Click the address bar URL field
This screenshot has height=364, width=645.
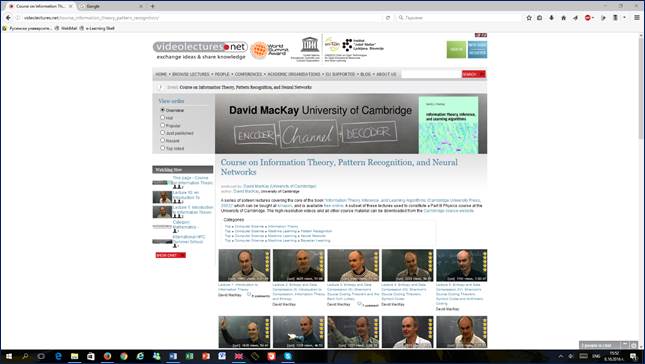[x=202, y=18]
